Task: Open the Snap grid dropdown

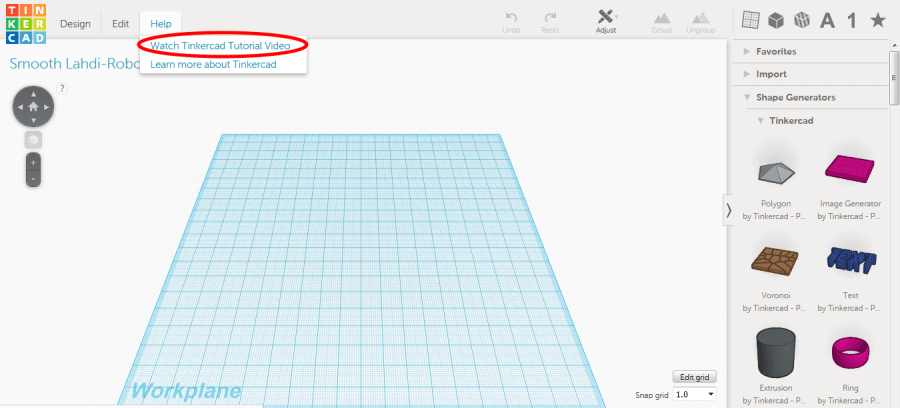Action: pos(695,395)
